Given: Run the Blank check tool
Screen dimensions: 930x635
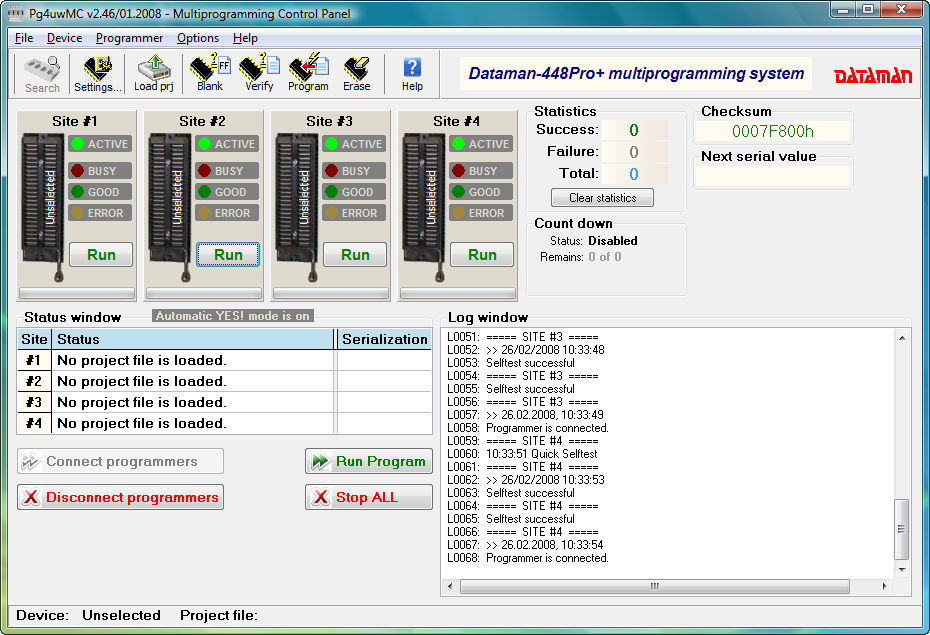Looking at the screenshot, I should pos(210,74).
